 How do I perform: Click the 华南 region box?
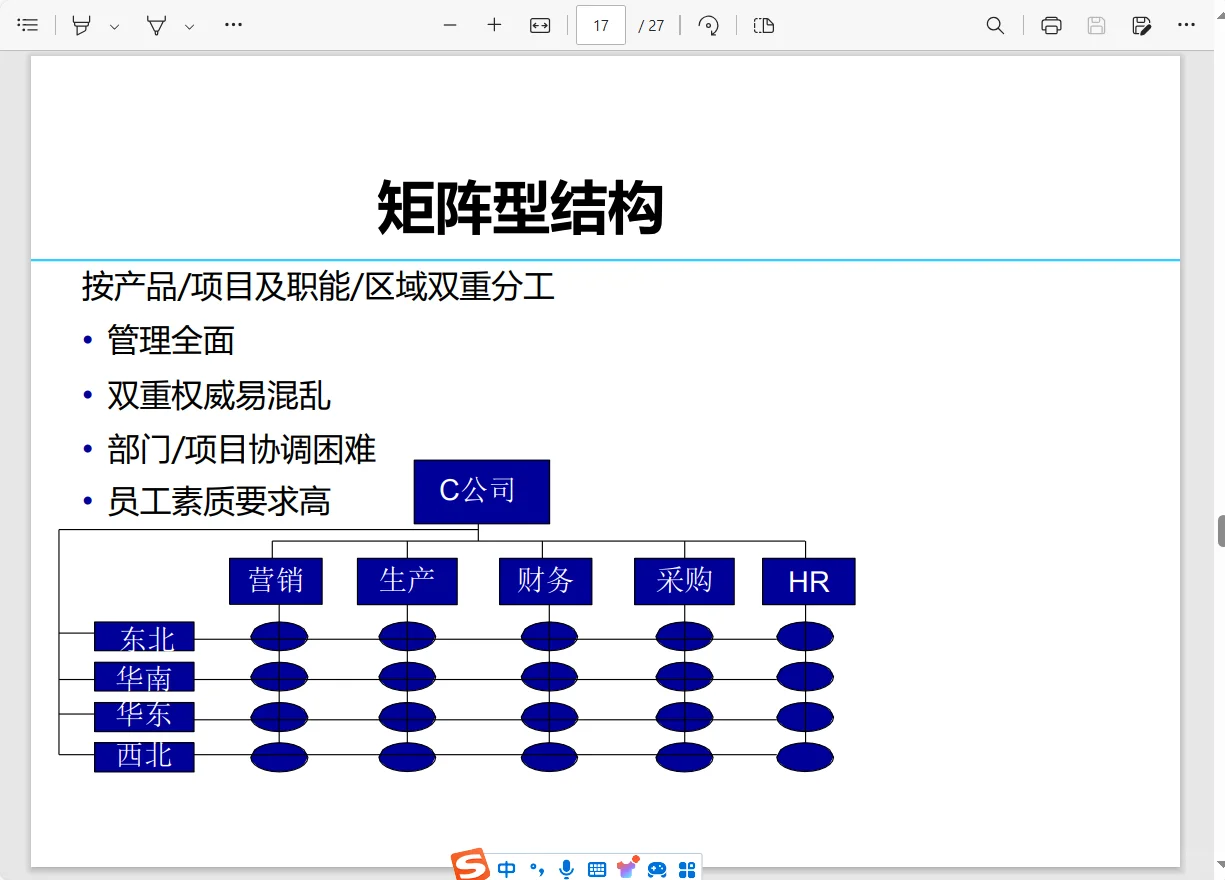tap(144, 677)
